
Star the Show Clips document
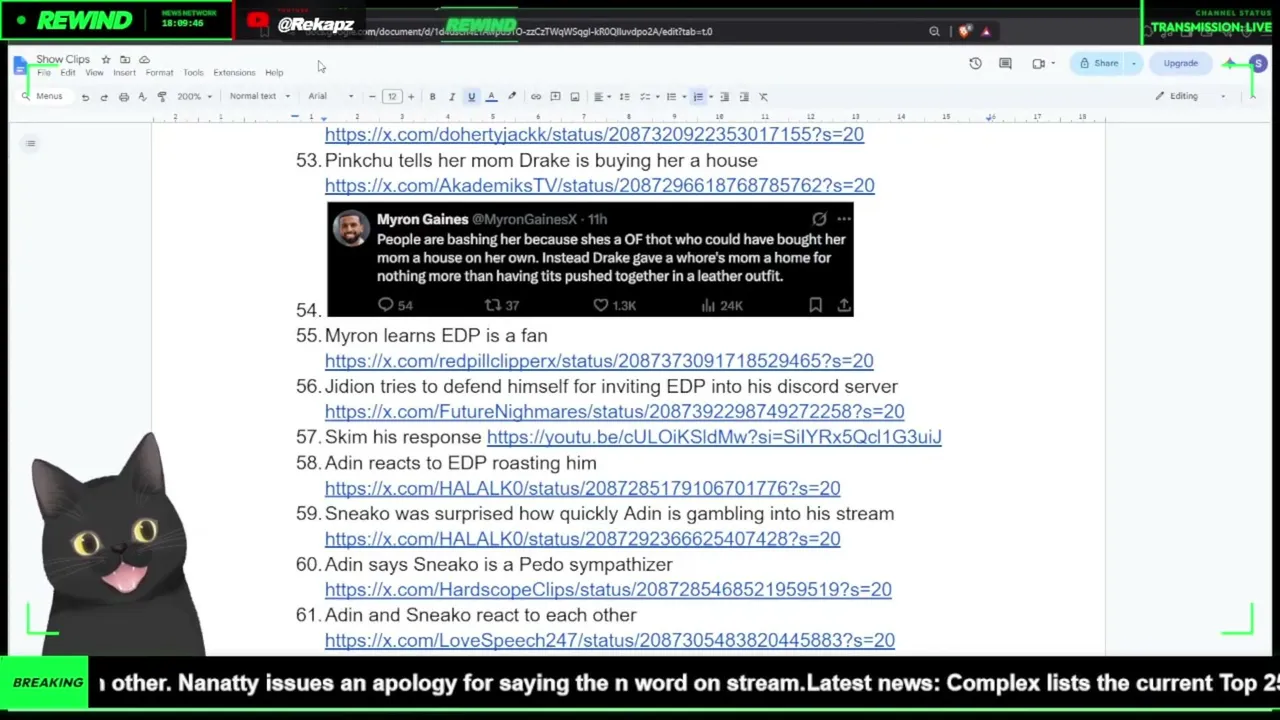point(106,60)
